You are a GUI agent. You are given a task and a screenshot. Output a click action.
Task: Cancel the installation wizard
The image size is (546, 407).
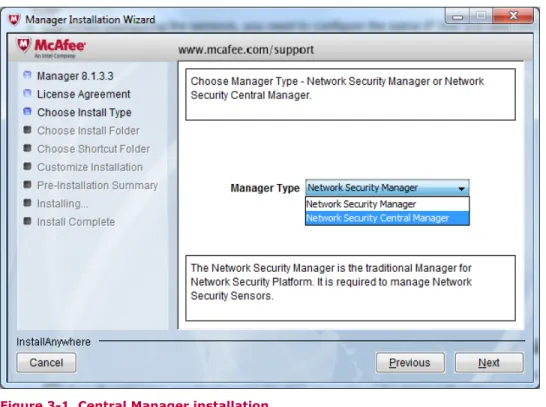(46, 362)
